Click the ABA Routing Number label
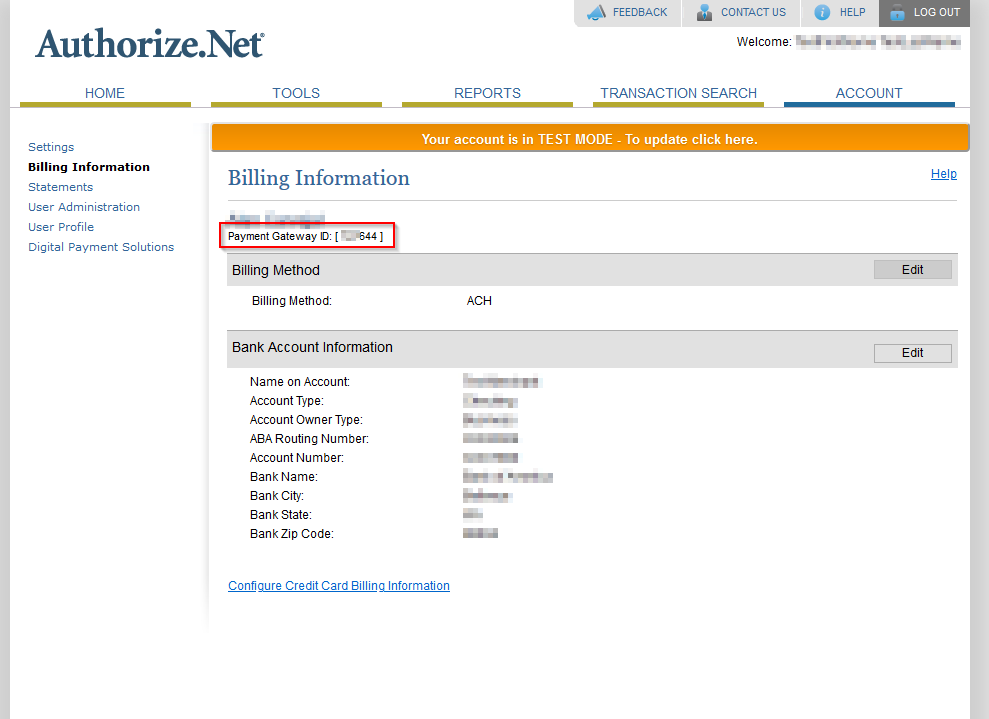Image resolution: width=989 pixels, height=719 pixels. (x=309, y=439)
